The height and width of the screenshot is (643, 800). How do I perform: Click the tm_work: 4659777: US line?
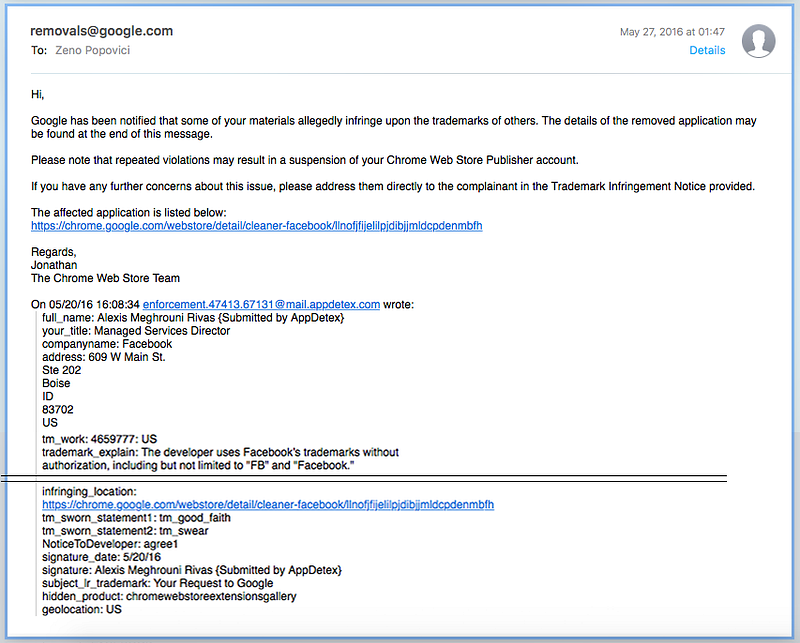pos(99,439)
